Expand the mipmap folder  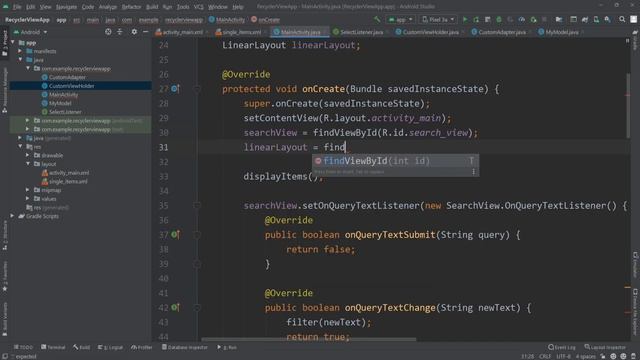pyautogui.click(x=27, y=190)
